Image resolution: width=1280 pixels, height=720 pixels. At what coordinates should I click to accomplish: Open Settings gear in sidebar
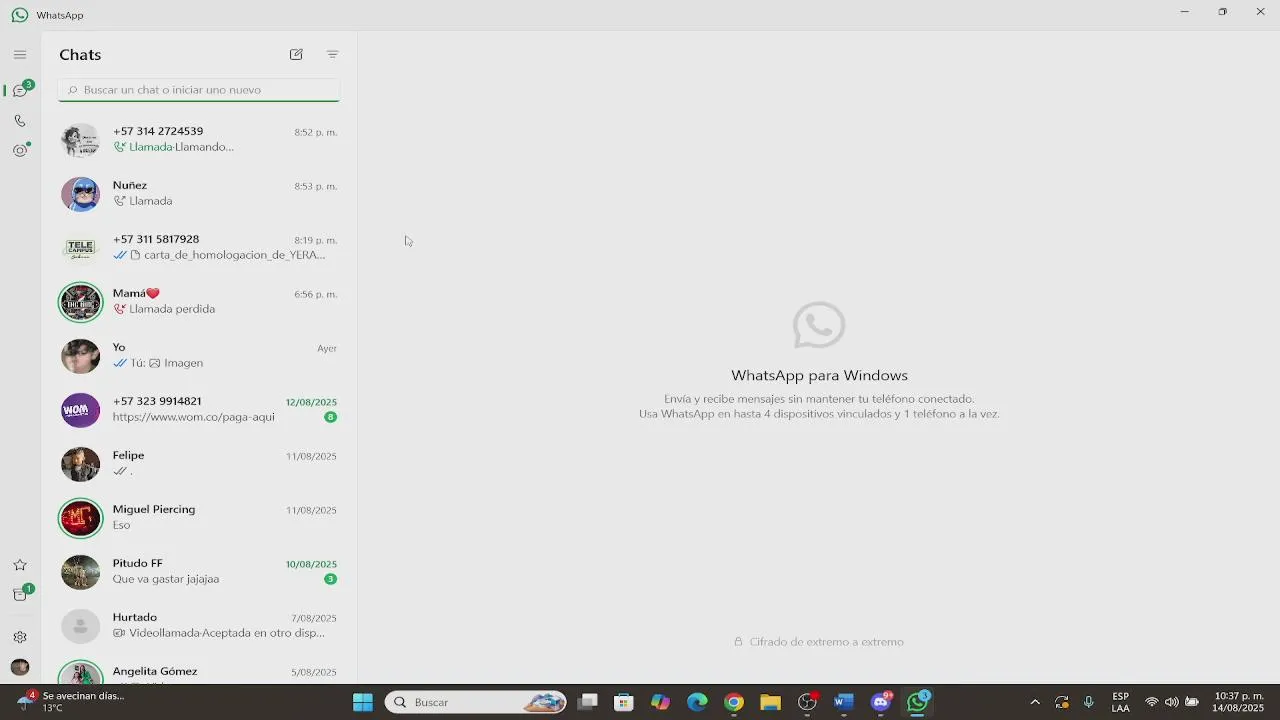[x=20, y=637]
